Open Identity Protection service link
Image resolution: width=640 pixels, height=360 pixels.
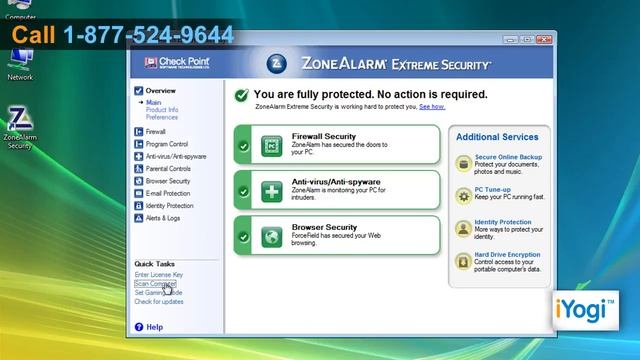point(503,222)
